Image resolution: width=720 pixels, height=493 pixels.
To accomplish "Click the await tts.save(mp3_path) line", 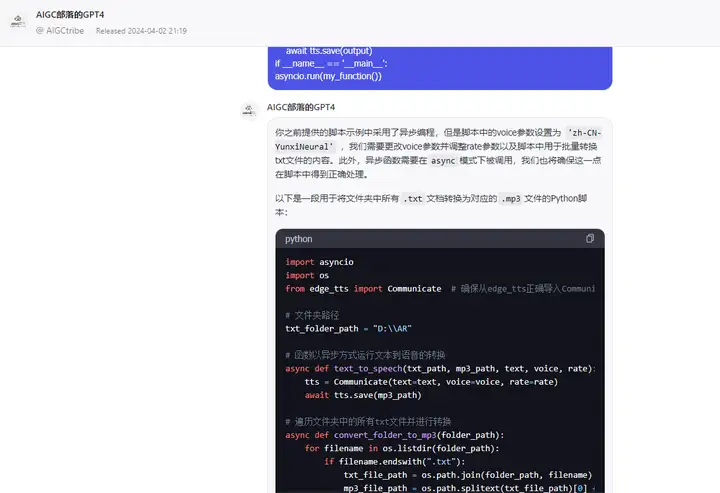I will (x=363, y=395).
